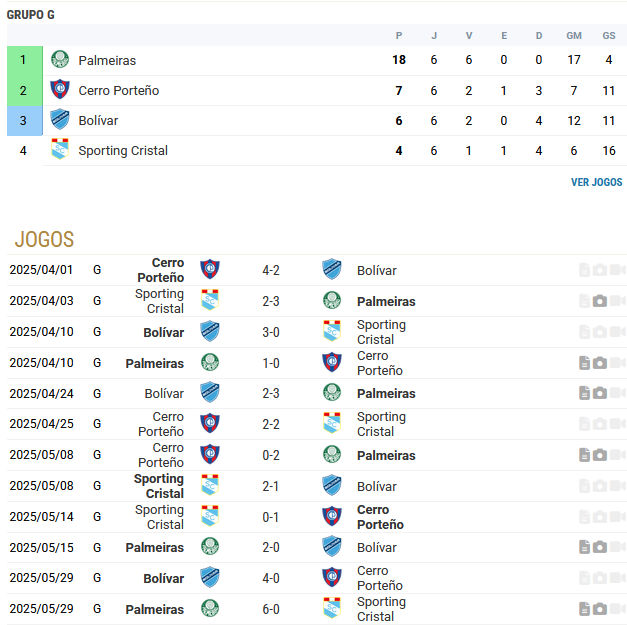Click match report icon for Bolívar 2-3 Palmeiras

point(584,393)
